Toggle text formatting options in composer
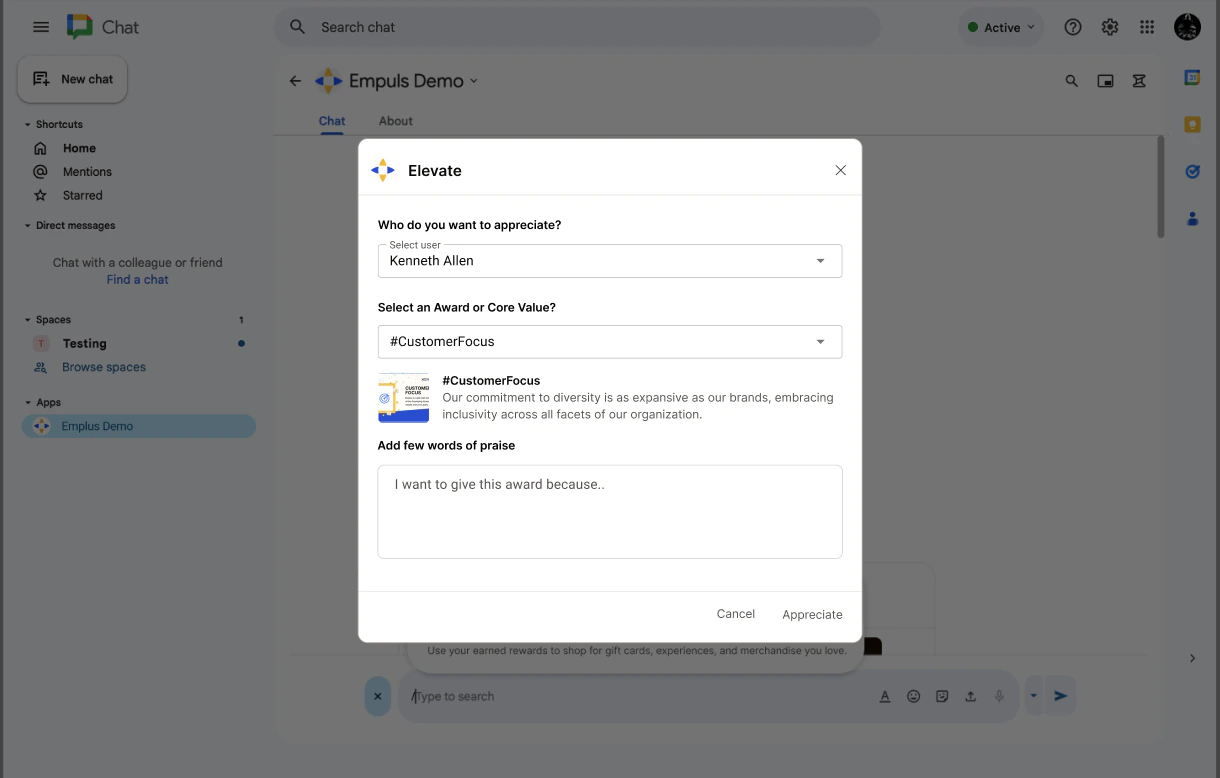Viewport: 1220px width, 778px height. [x=885, y=696]
